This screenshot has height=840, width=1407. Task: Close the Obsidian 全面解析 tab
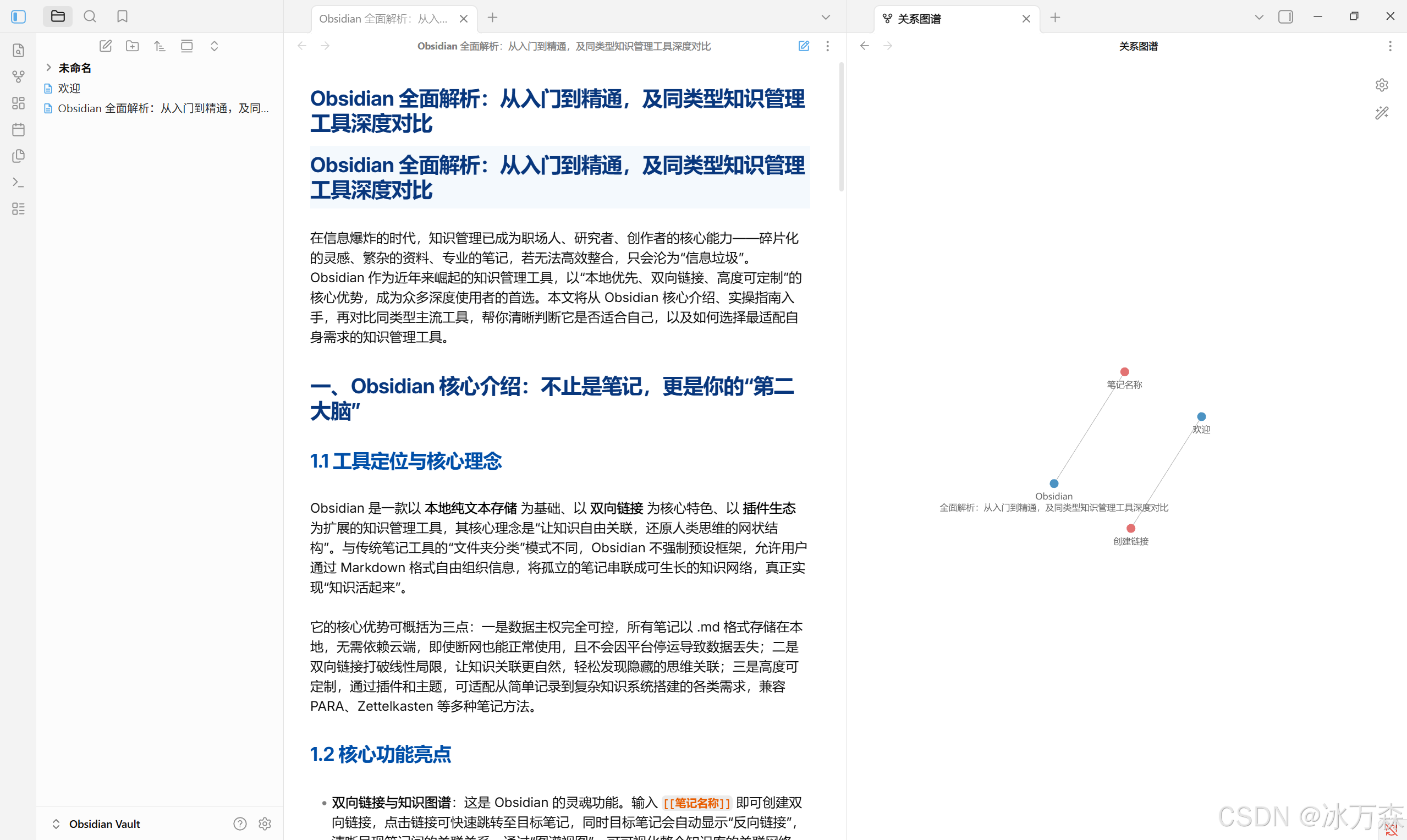(464, 19)
